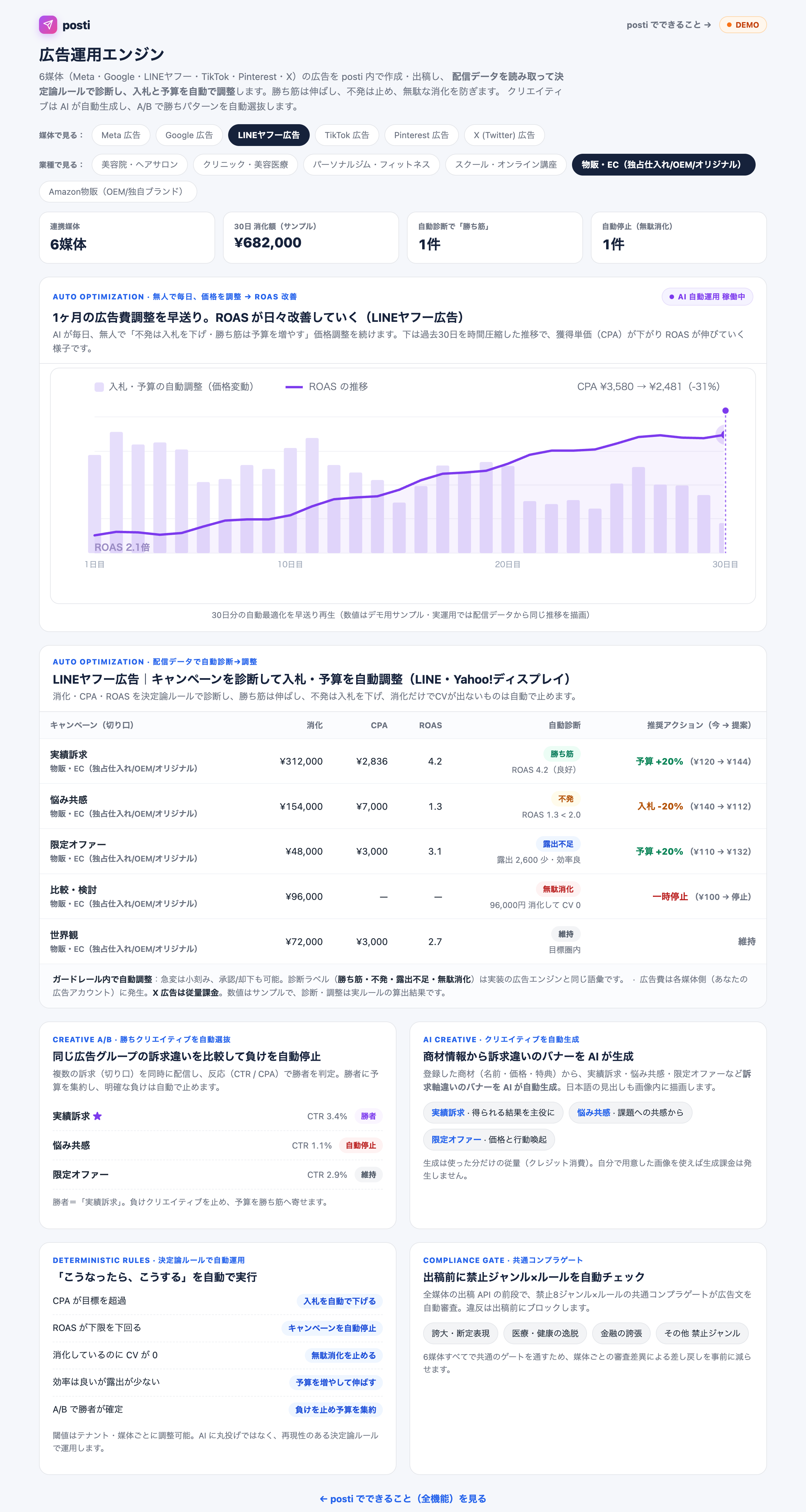Viewport: 806px width, 1512px height.
Task: Select the Pinterest 広告 media tab
Action: (421, 135)
